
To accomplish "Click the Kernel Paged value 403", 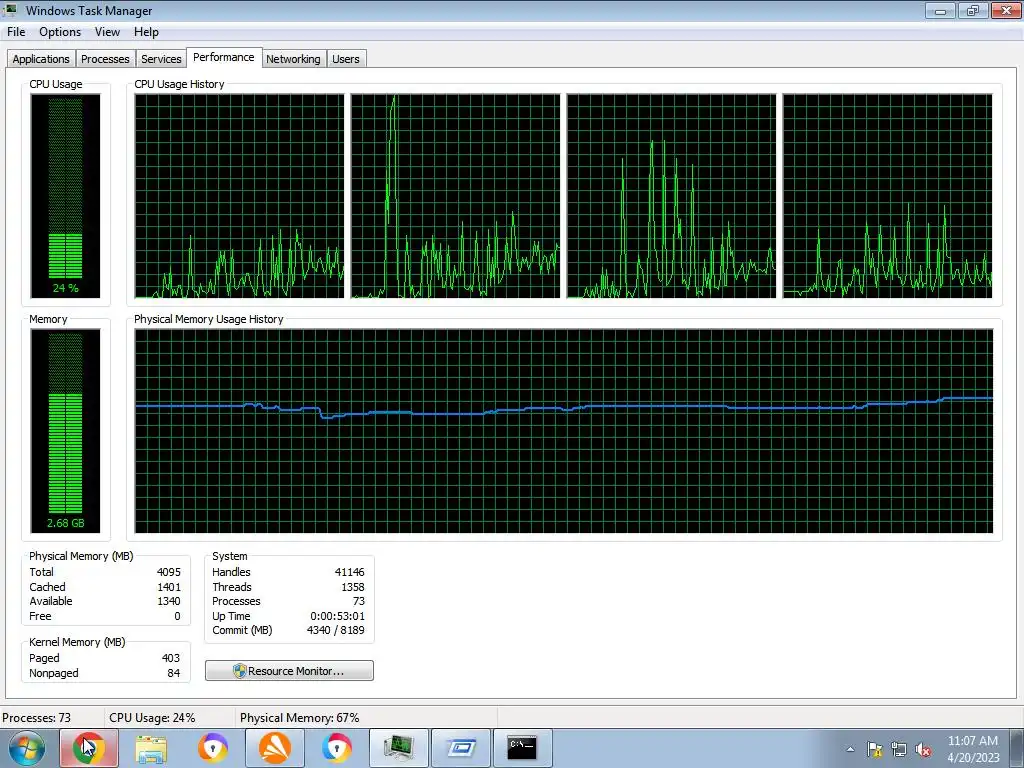I will [171, 658].
